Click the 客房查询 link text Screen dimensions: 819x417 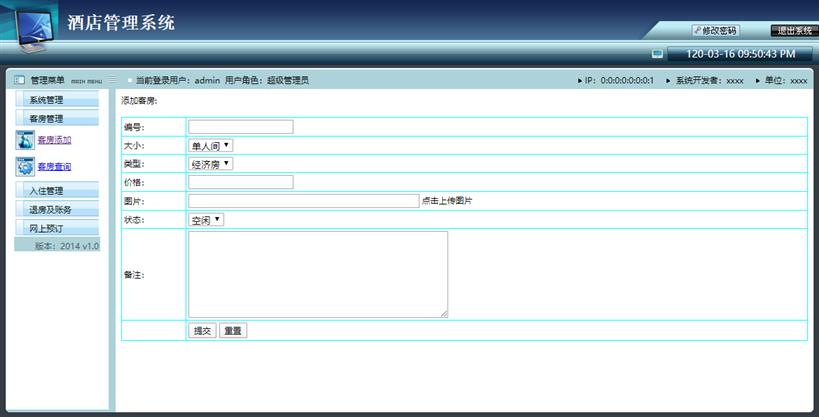pos(54,167)
